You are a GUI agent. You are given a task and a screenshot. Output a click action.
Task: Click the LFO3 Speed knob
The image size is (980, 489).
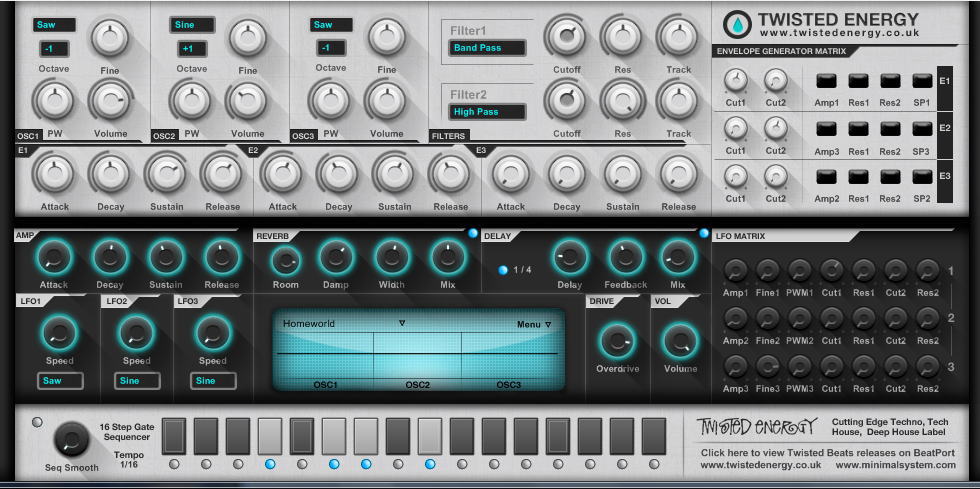213,333
